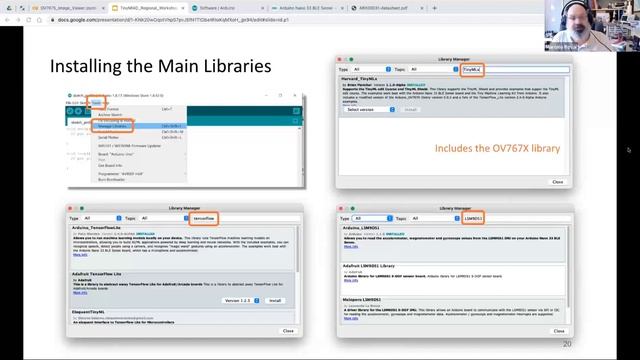
Task: Click scrollbar in tensorflow Library Manager list
Action: click(x=298, y=249)
